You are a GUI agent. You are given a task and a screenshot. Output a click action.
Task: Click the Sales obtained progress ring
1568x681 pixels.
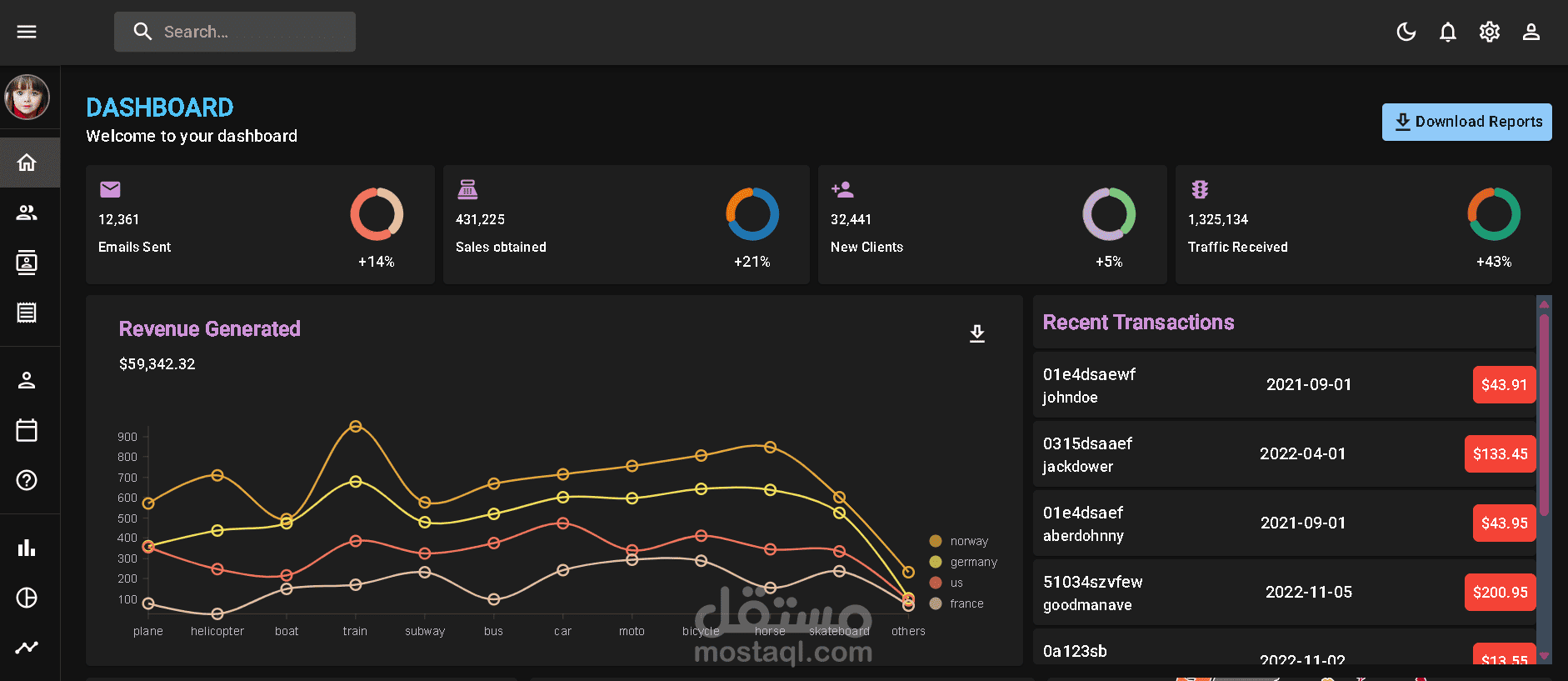[x=752, y=214]
